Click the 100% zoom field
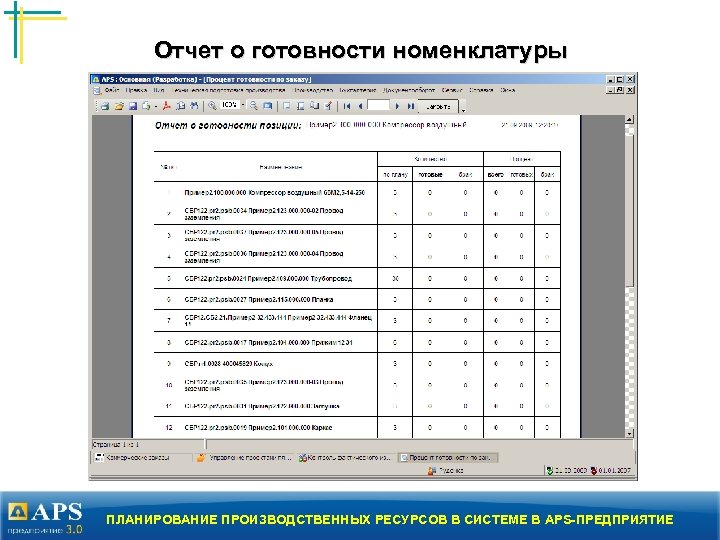Viewport: 720px width, 540px height. [230, 105]
